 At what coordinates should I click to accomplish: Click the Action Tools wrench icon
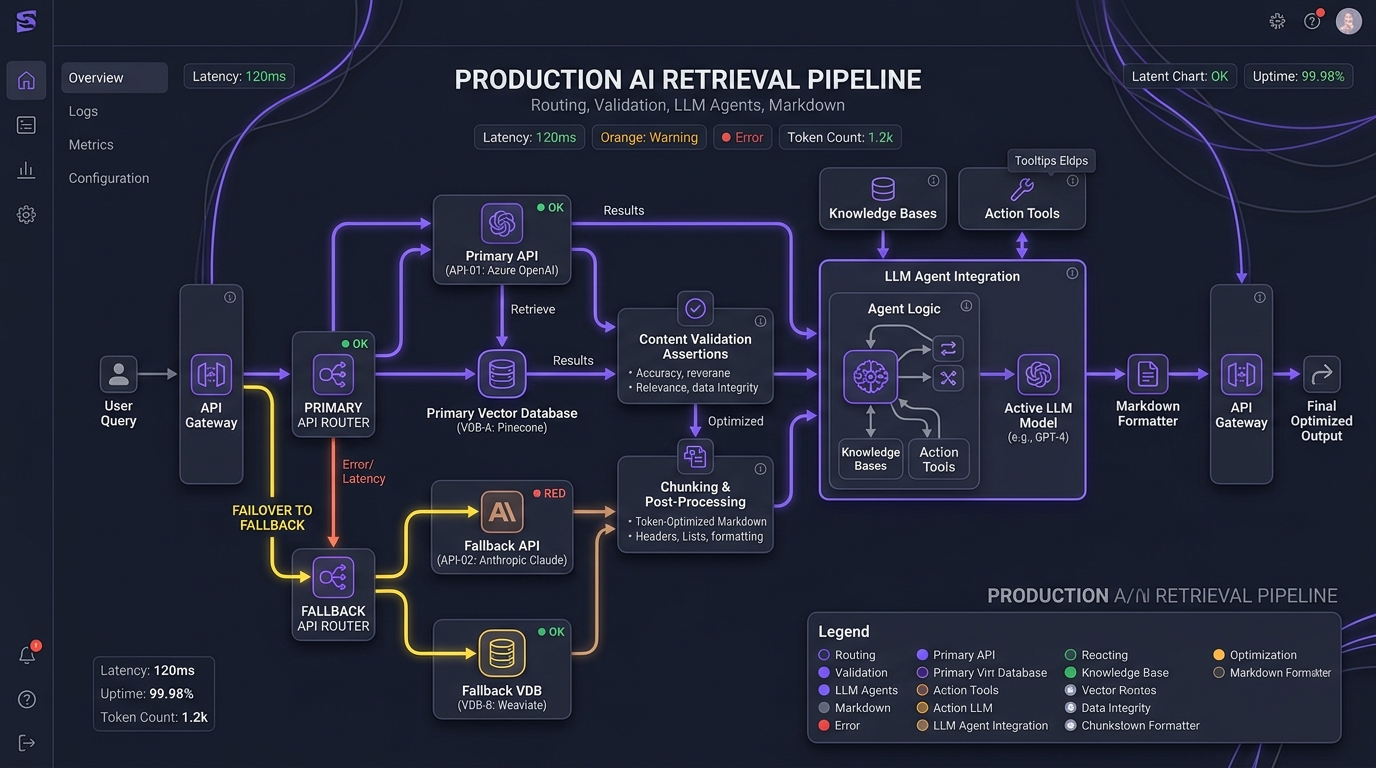1021,189
